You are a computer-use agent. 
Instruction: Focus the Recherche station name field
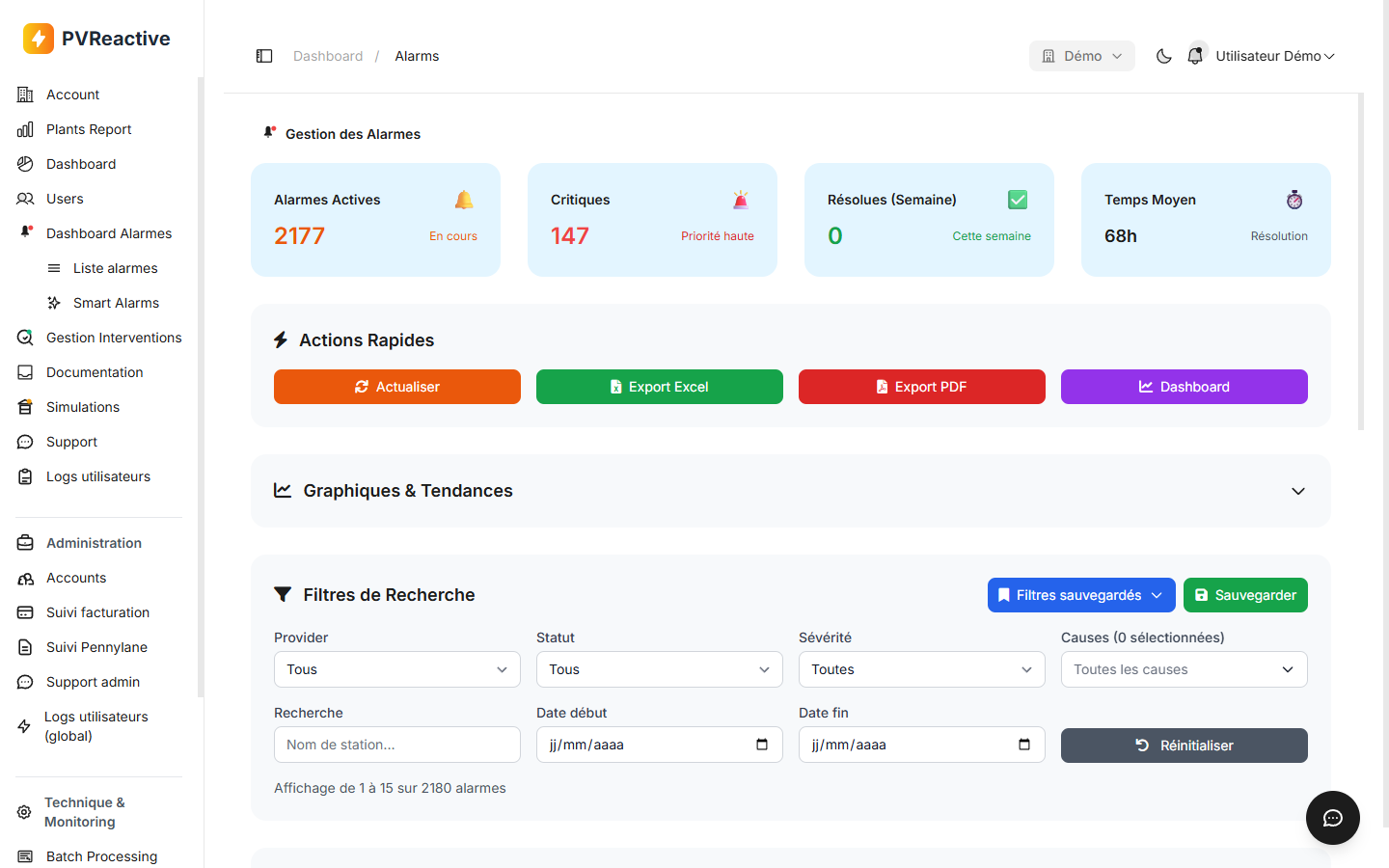point(397,745)
